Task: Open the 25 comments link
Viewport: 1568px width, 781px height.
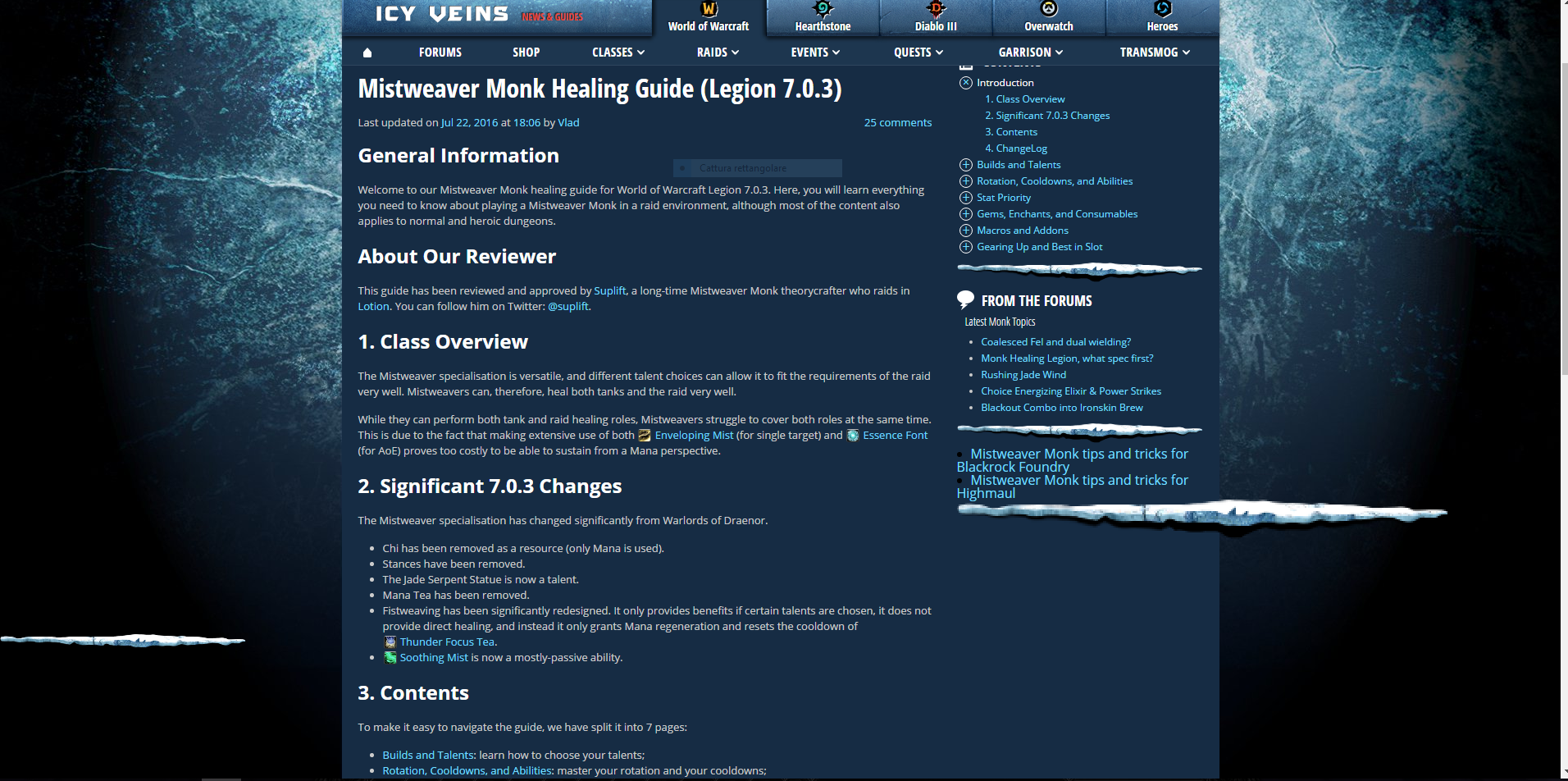Action: 897,123
